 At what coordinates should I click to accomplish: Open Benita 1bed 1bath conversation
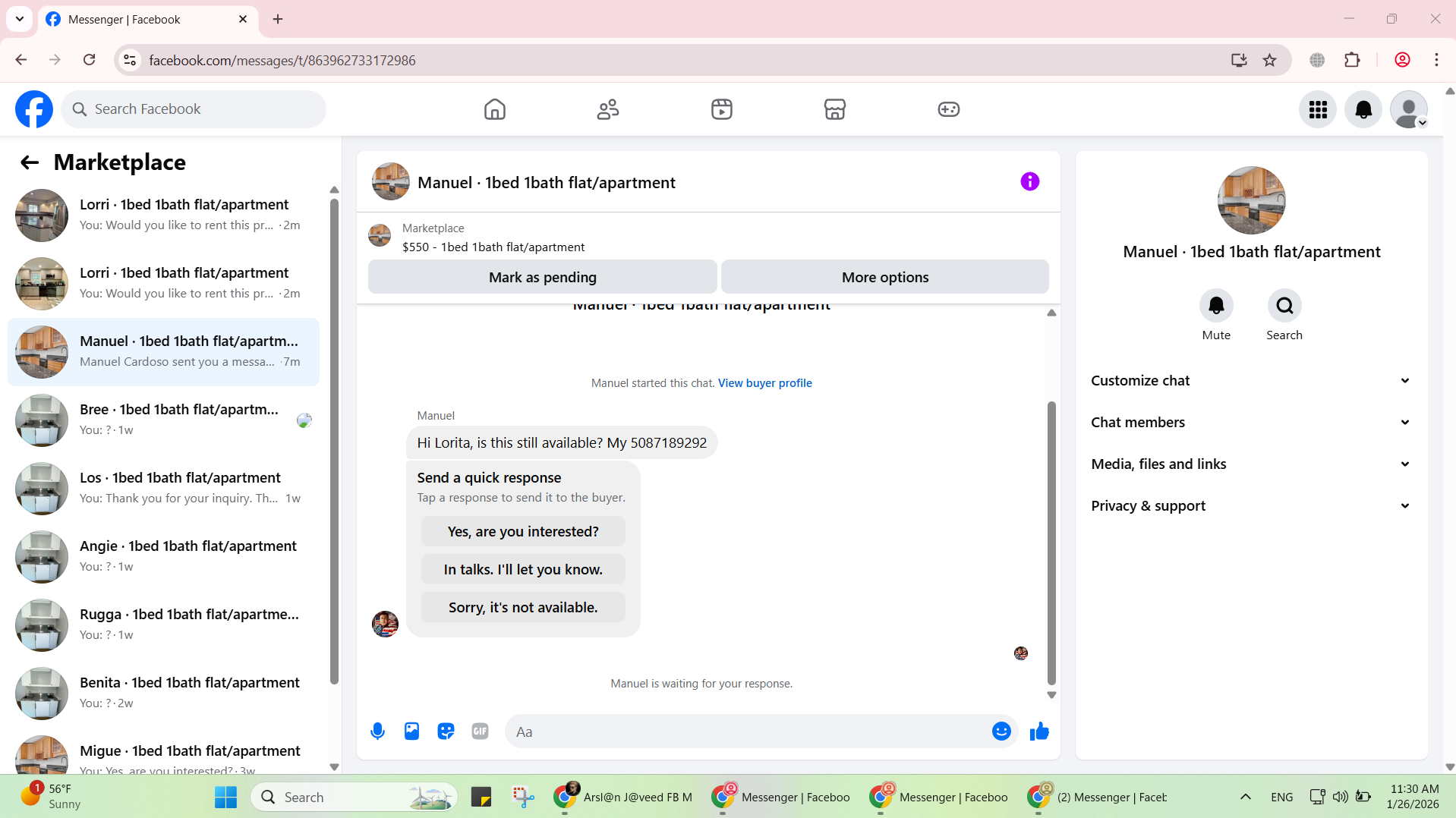[x=163, y=694]
